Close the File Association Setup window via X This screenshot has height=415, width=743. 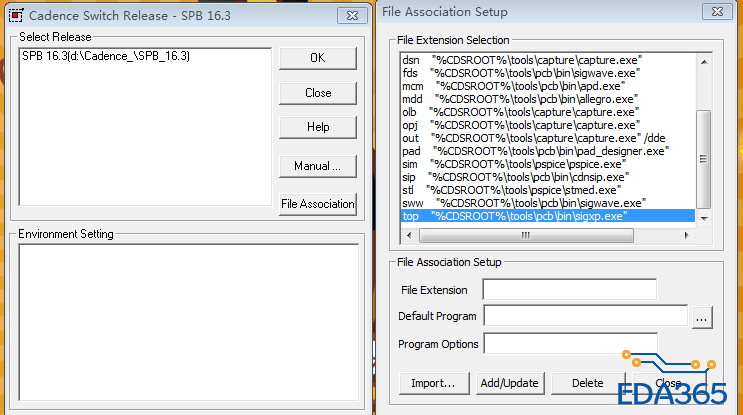717,11
